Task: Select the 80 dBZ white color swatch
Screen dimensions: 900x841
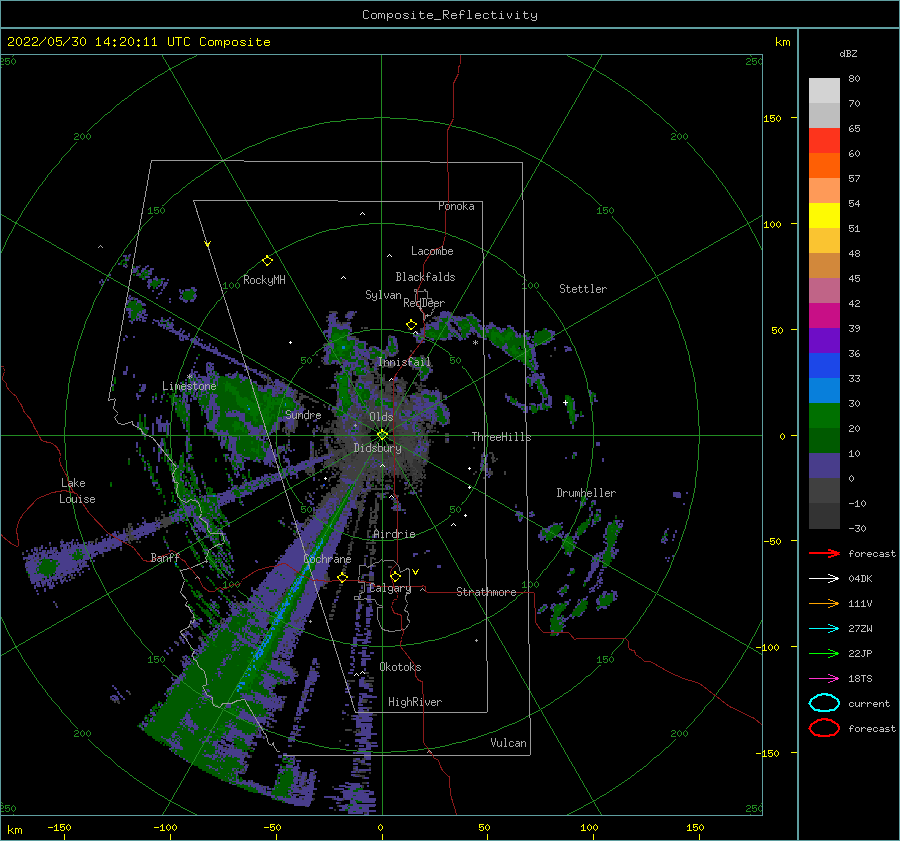Action: point(824,90)
